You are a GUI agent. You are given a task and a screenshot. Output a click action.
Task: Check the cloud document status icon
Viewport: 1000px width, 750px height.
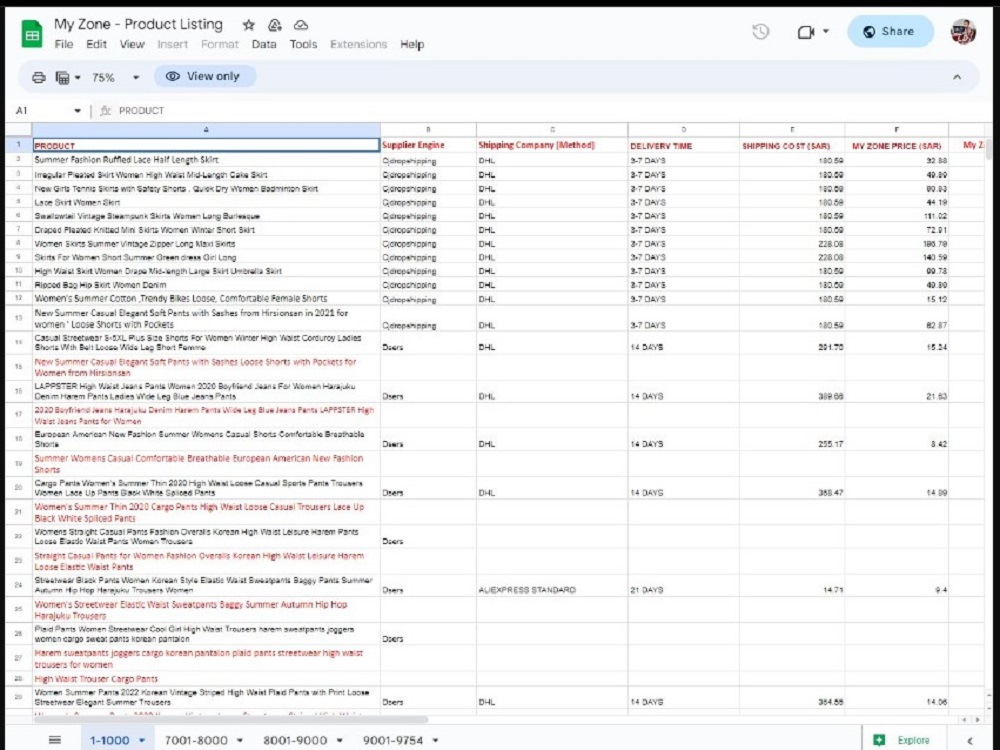(x=301, y=25)
